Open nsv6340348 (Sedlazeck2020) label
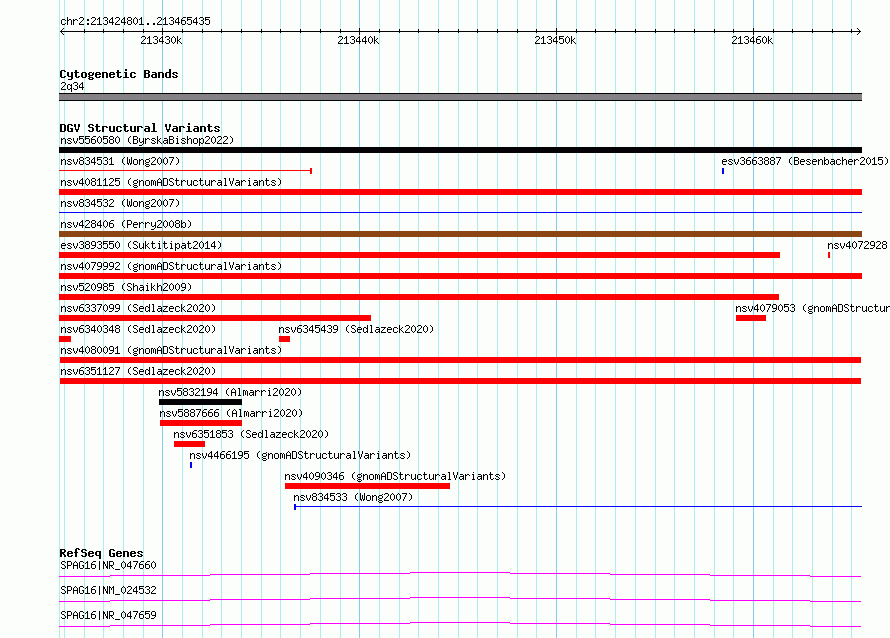The width and height of the screenshot is (890, 638). click(x=138, y=329)
